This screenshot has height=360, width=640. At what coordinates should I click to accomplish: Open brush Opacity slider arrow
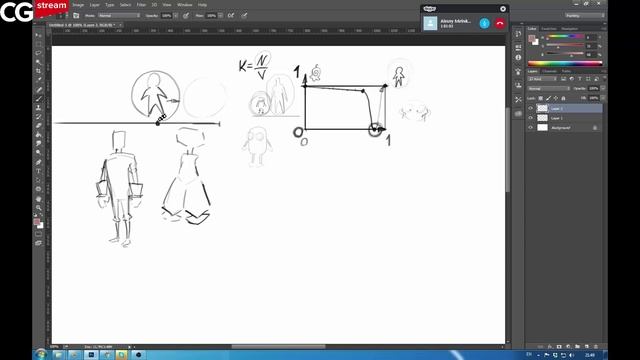coord(176,16)
